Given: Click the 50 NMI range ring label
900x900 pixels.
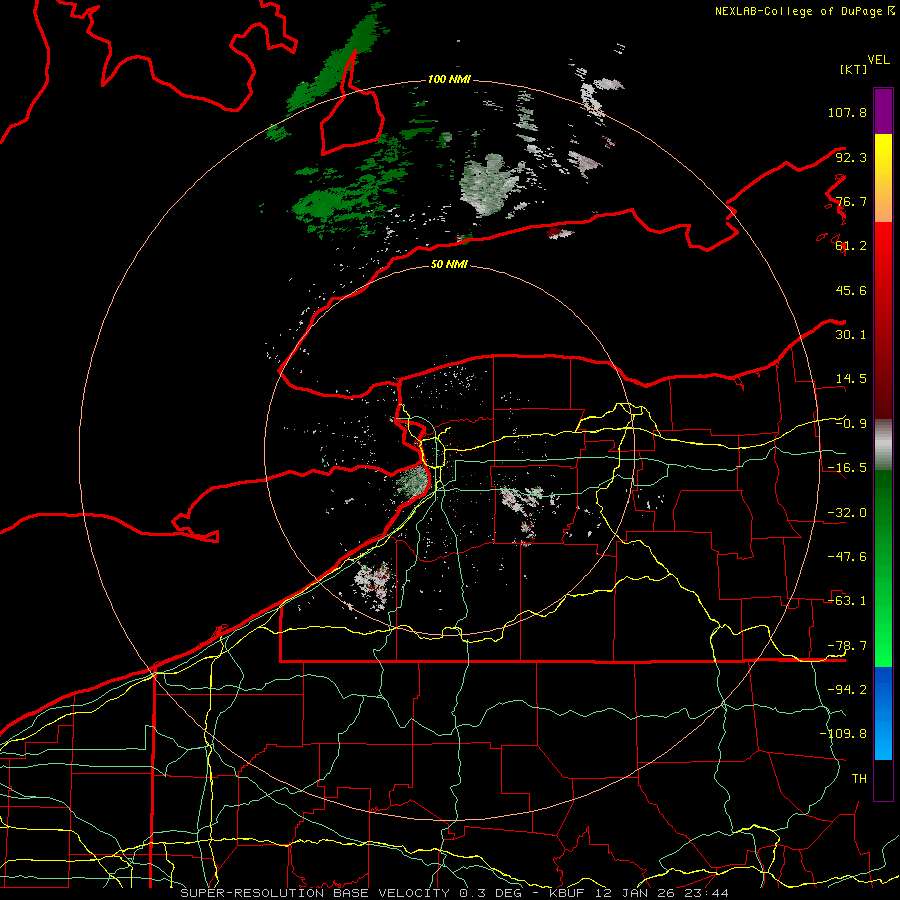Looking at the screenshot, I should (x=449, y=265).
